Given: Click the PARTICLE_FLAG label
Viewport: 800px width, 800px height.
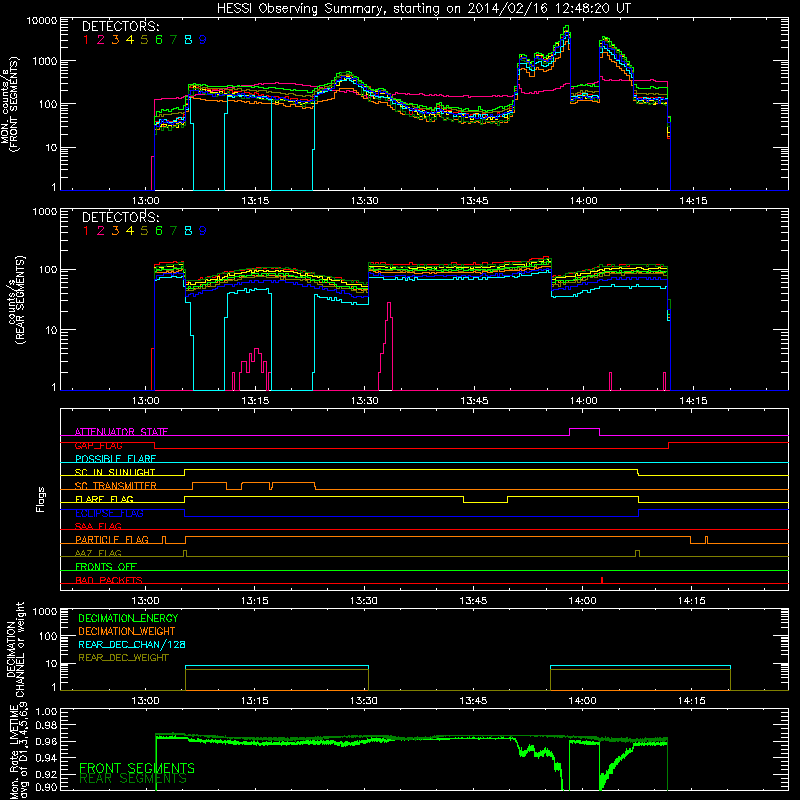Looking at the screenshot, I should point(112,540).
